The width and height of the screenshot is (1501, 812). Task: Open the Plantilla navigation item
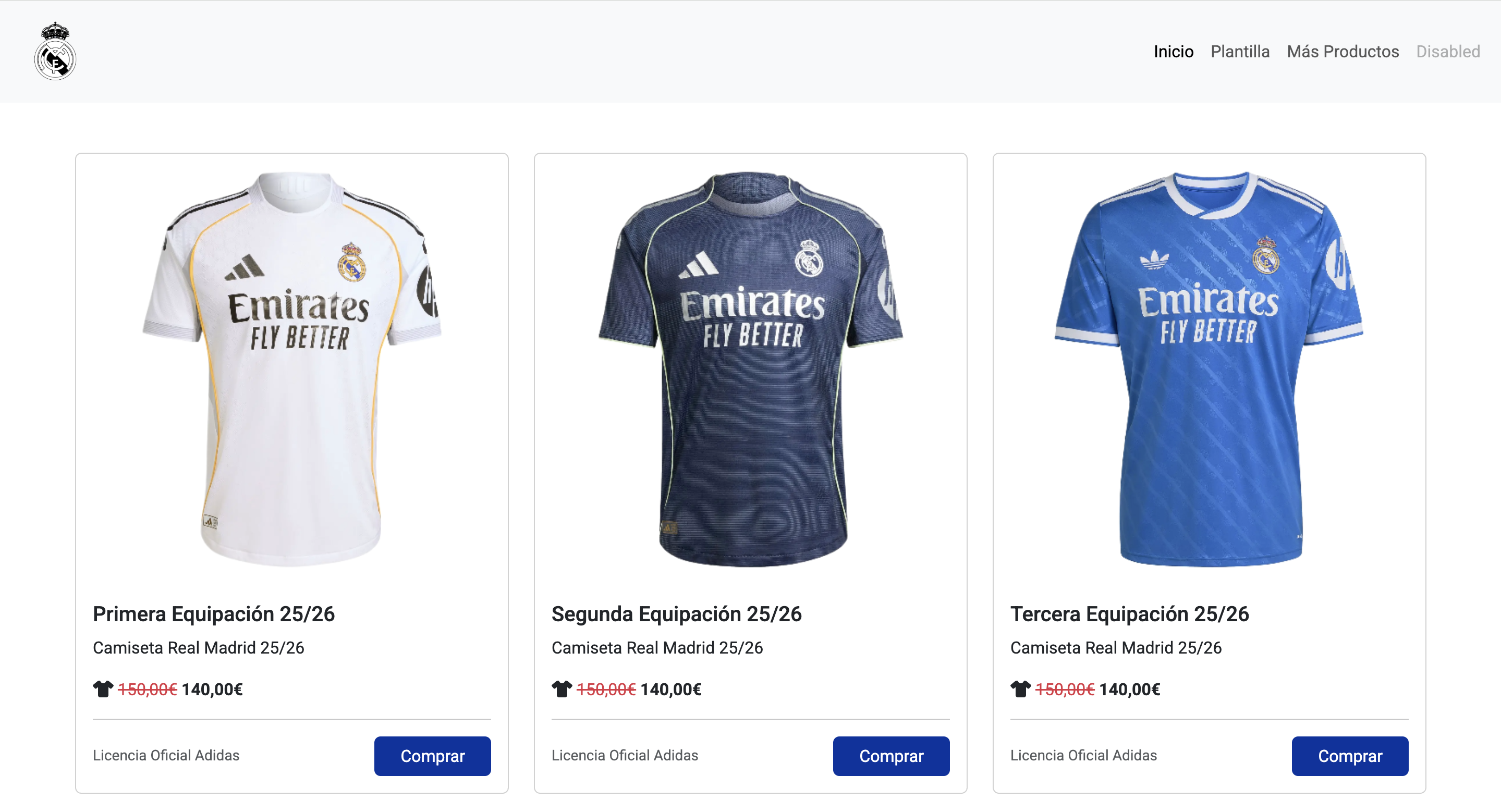pos(1240,51)
